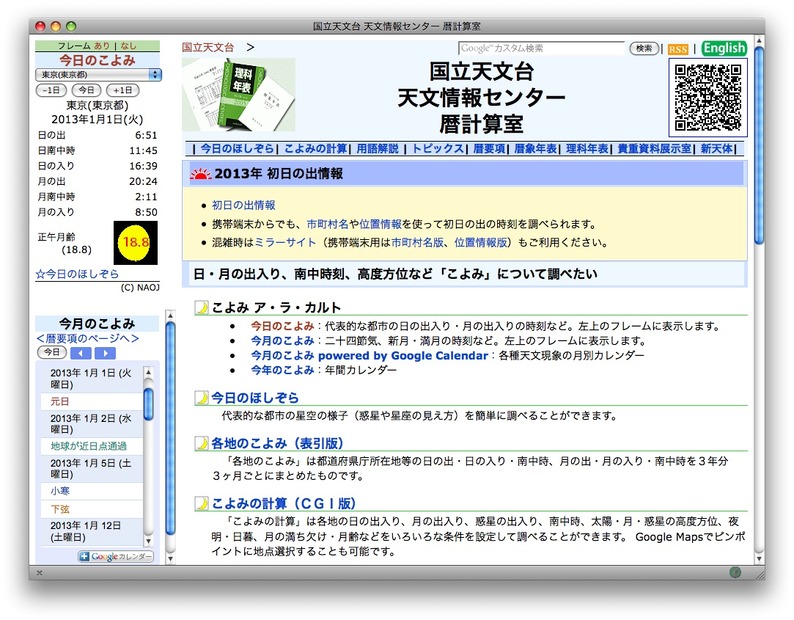Advance one day with +1日 button
This screenshot has width=794, height=620.
[x=123, y=90]
